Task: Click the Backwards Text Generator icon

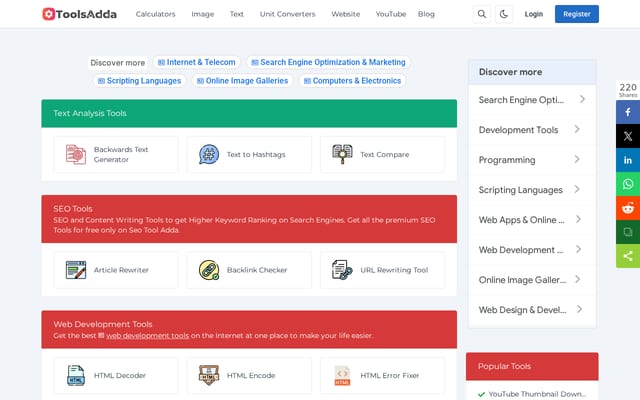Action: click(x=76, y=154)
